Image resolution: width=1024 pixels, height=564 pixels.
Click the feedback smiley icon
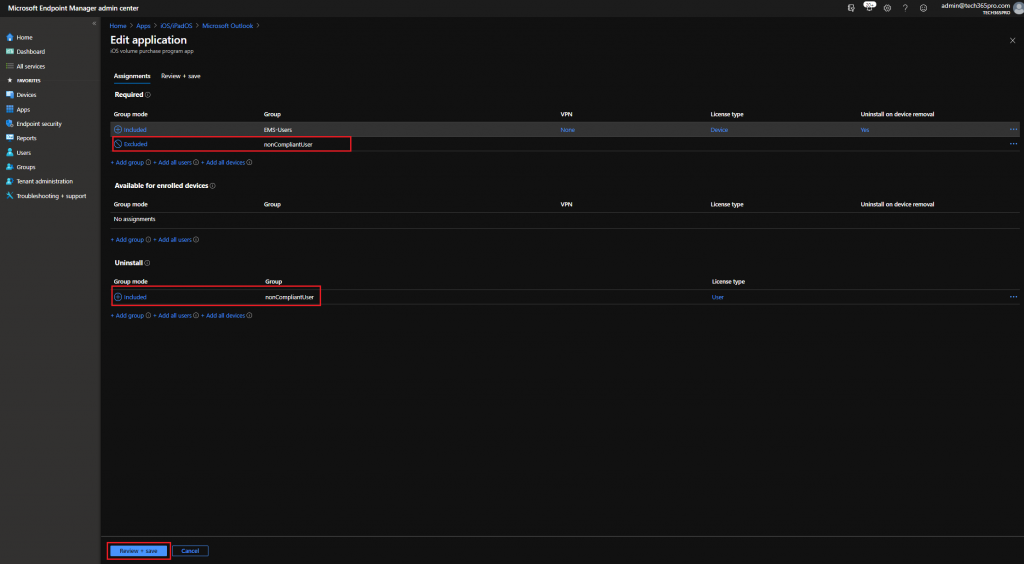tap(923, 8)
